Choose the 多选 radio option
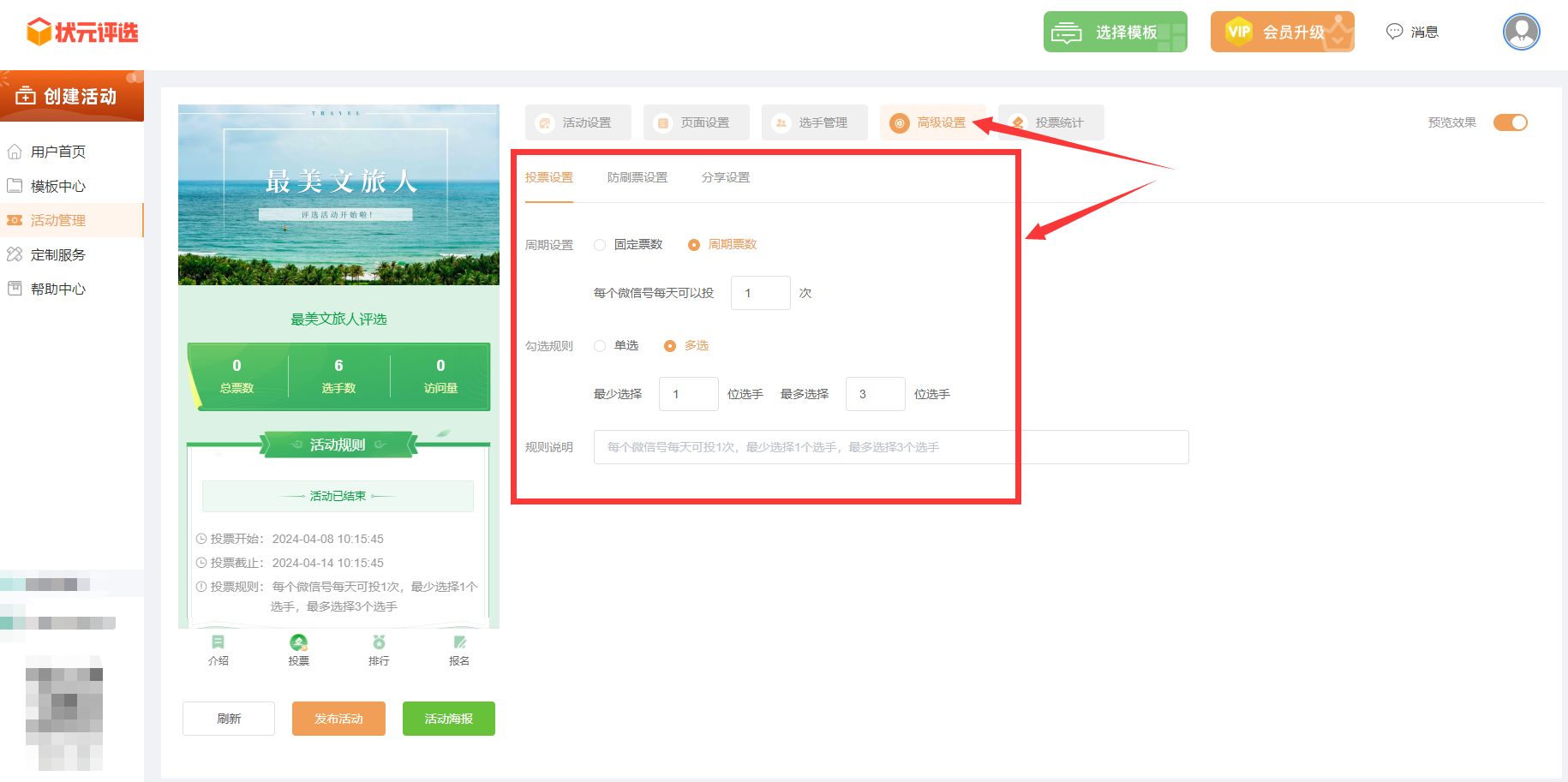The height and width of the screenshot is (782, 1568). pos(670,346)
